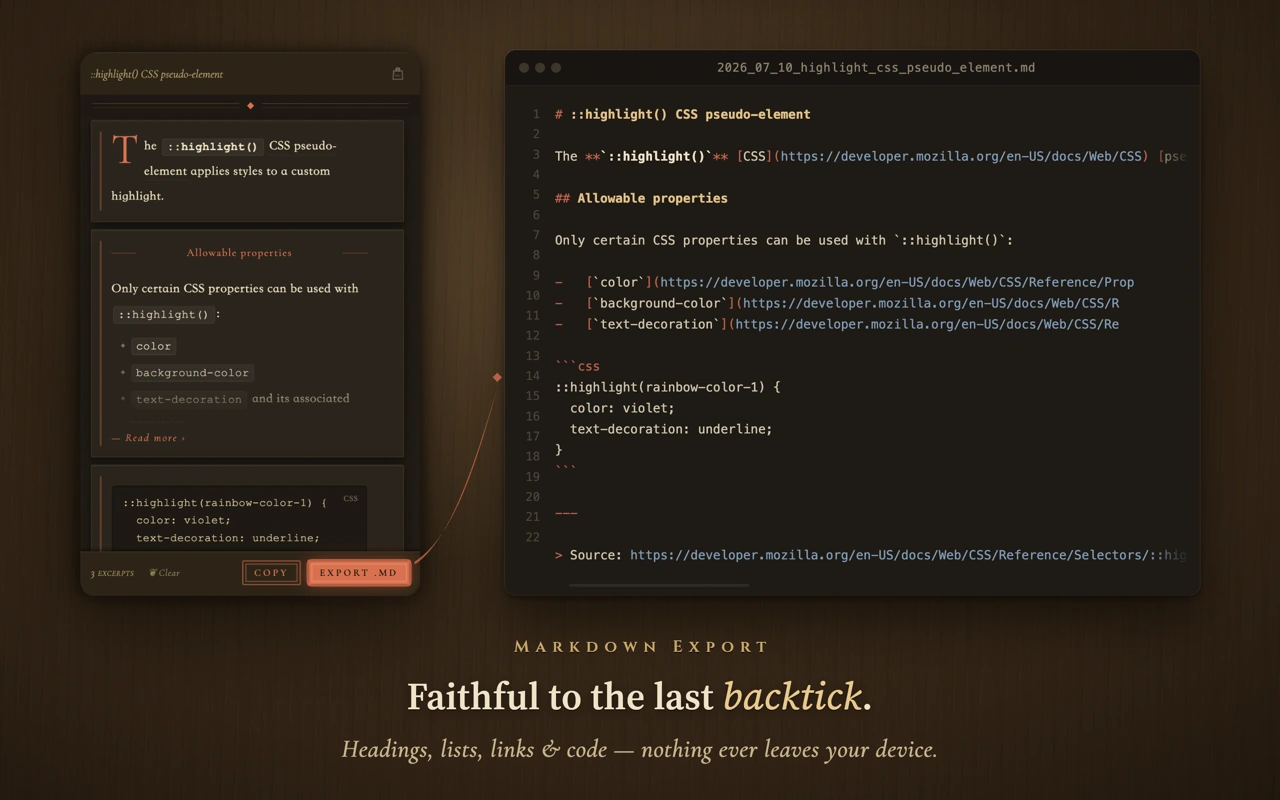
Task: Click the '3 excerpts' counter
Action: click(112, 574)
